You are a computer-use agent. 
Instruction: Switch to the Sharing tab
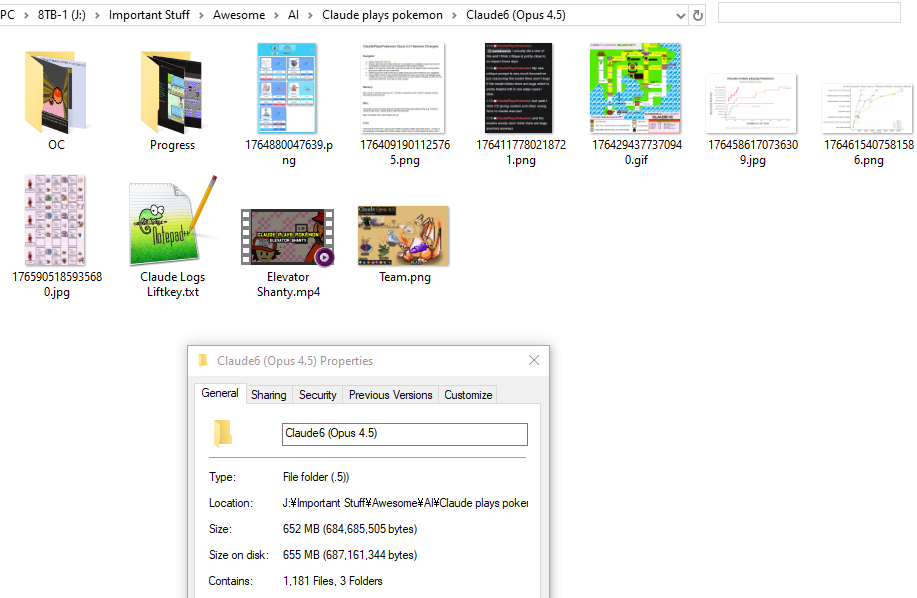pyautogui.click(x=268, y=395)
